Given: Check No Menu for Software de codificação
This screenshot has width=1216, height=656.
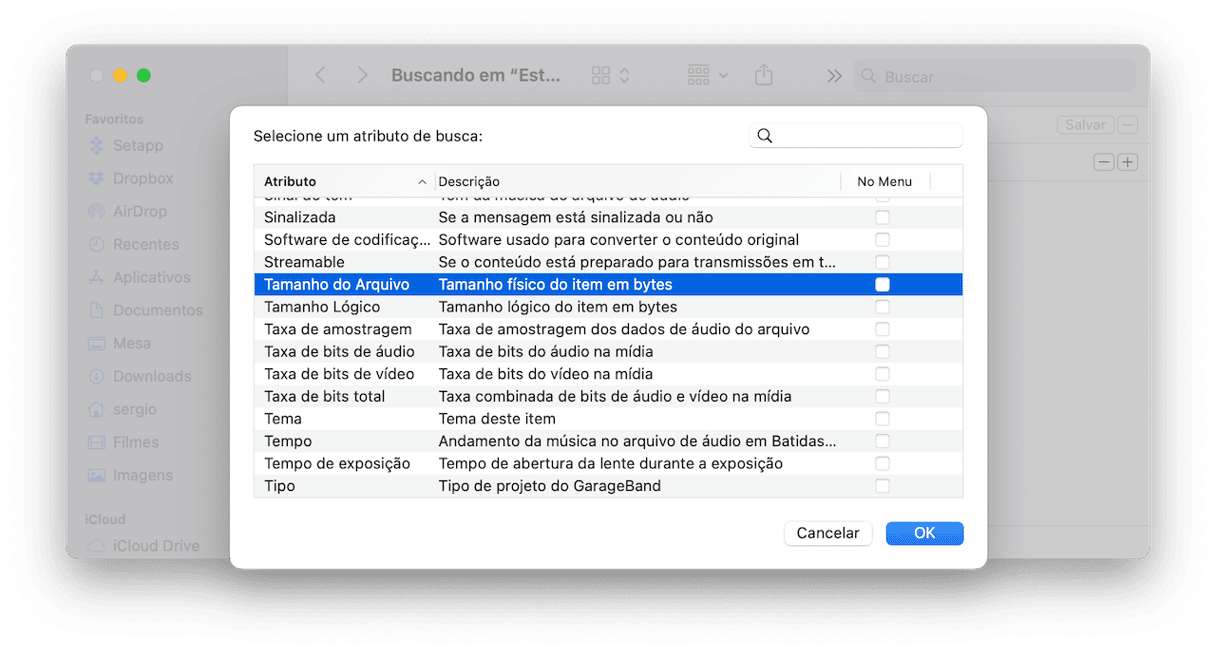Looking at the screenshot, I should point(882,240).
